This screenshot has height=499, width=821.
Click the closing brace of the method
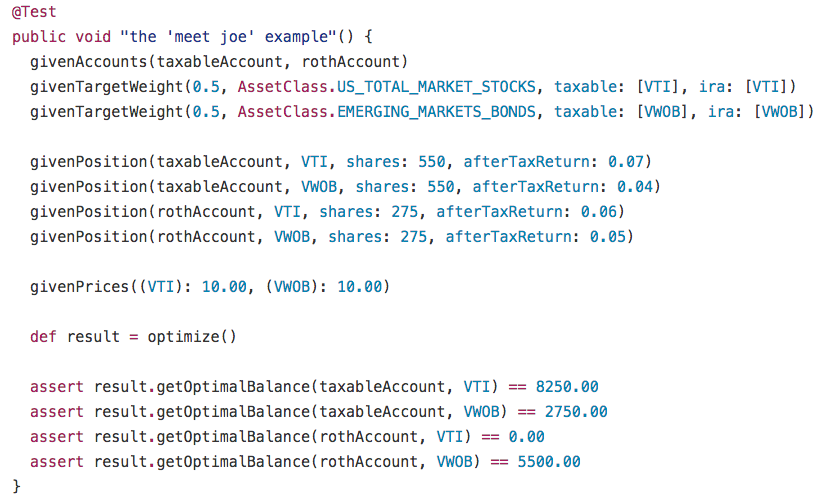point(16,486)
